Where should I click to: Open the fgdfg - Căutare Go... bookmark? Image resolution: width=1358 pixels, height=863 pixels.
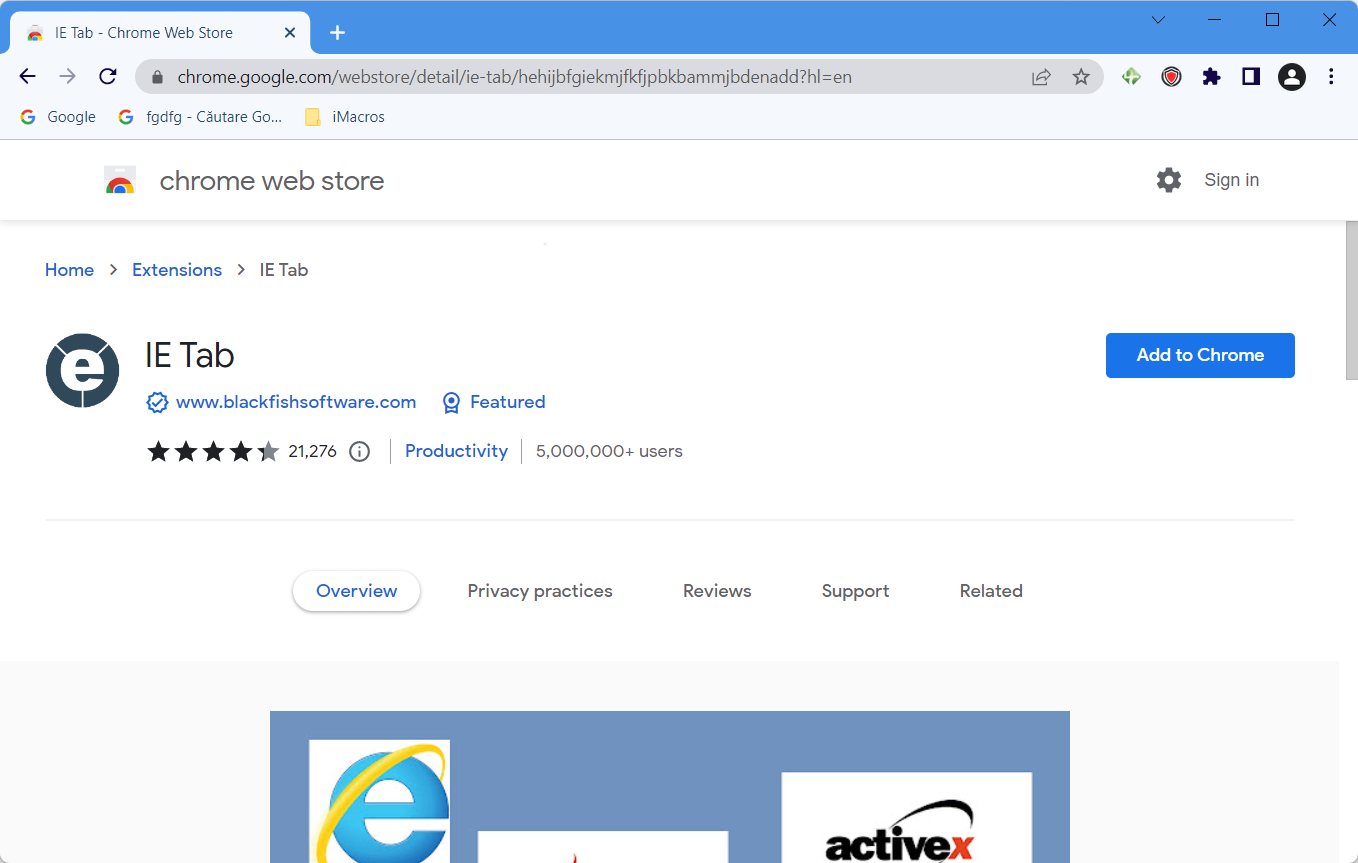[200, 117]
